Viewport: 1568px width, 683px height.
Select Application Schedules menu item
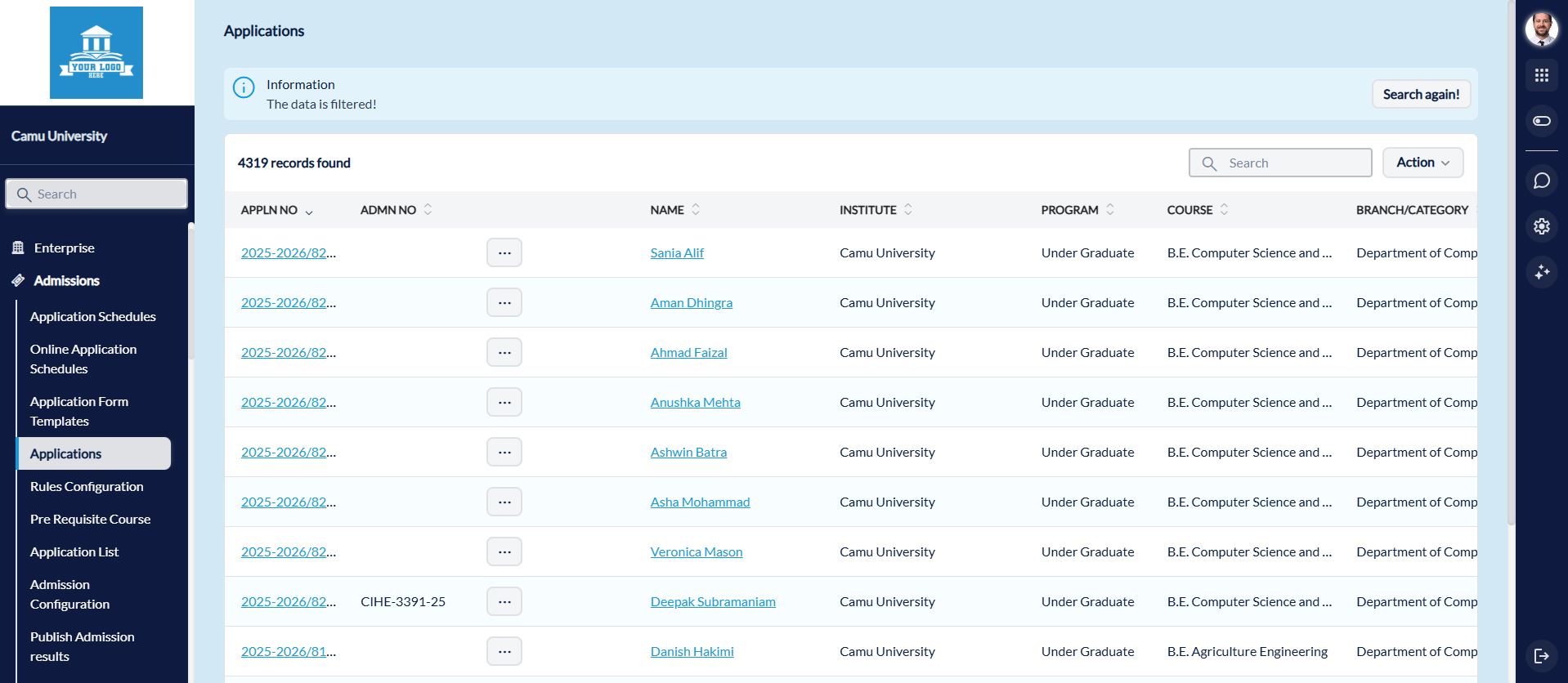pos(92,317)
